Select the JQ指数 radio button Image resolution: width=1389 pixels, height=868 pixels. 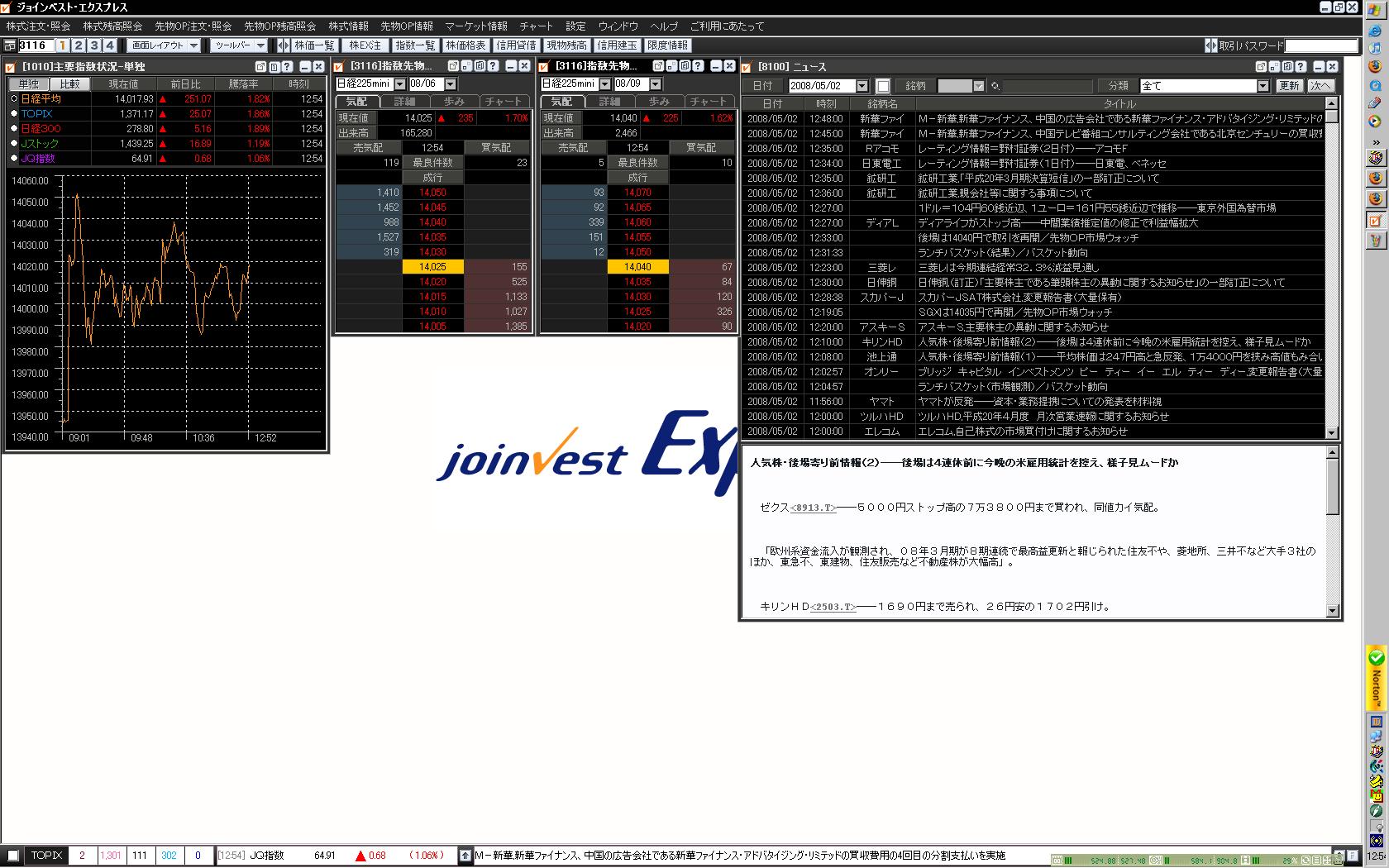click(14, 159)
